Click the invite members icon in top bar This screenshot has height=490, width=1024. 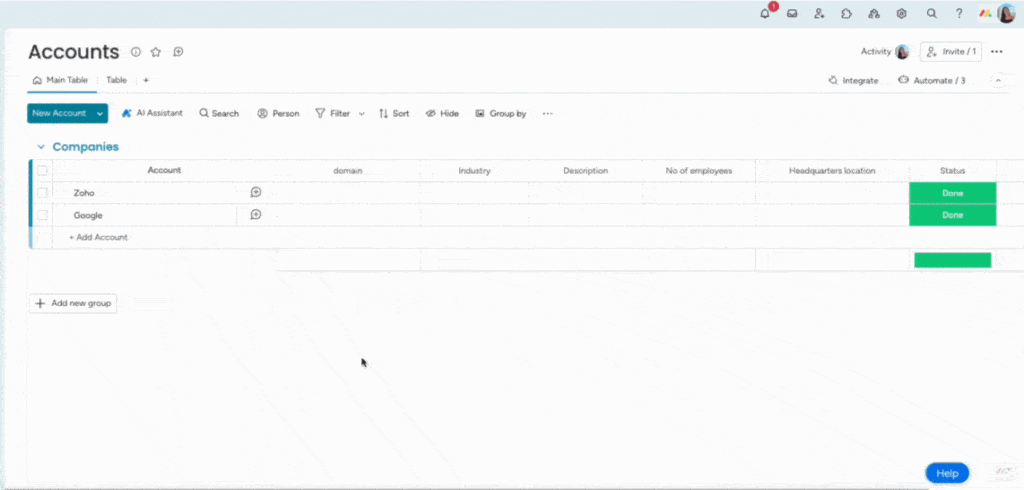819,13
